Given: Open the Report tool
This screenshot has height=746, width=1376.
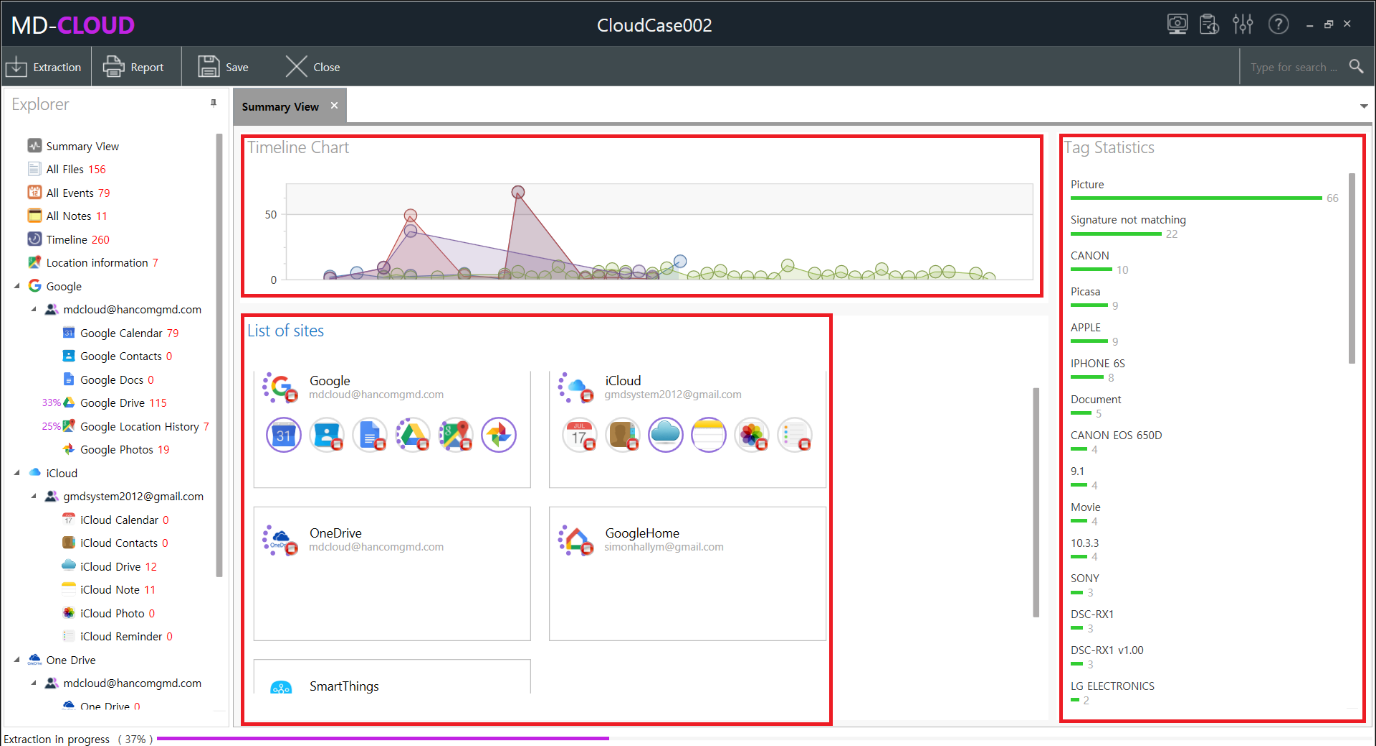Looking at the screenshot, I should point(134,67).
